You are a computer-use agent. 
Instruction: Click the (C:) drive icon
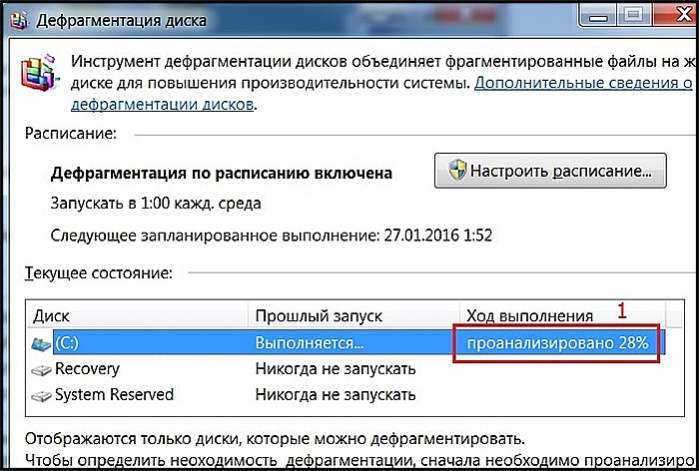point(41,343)
